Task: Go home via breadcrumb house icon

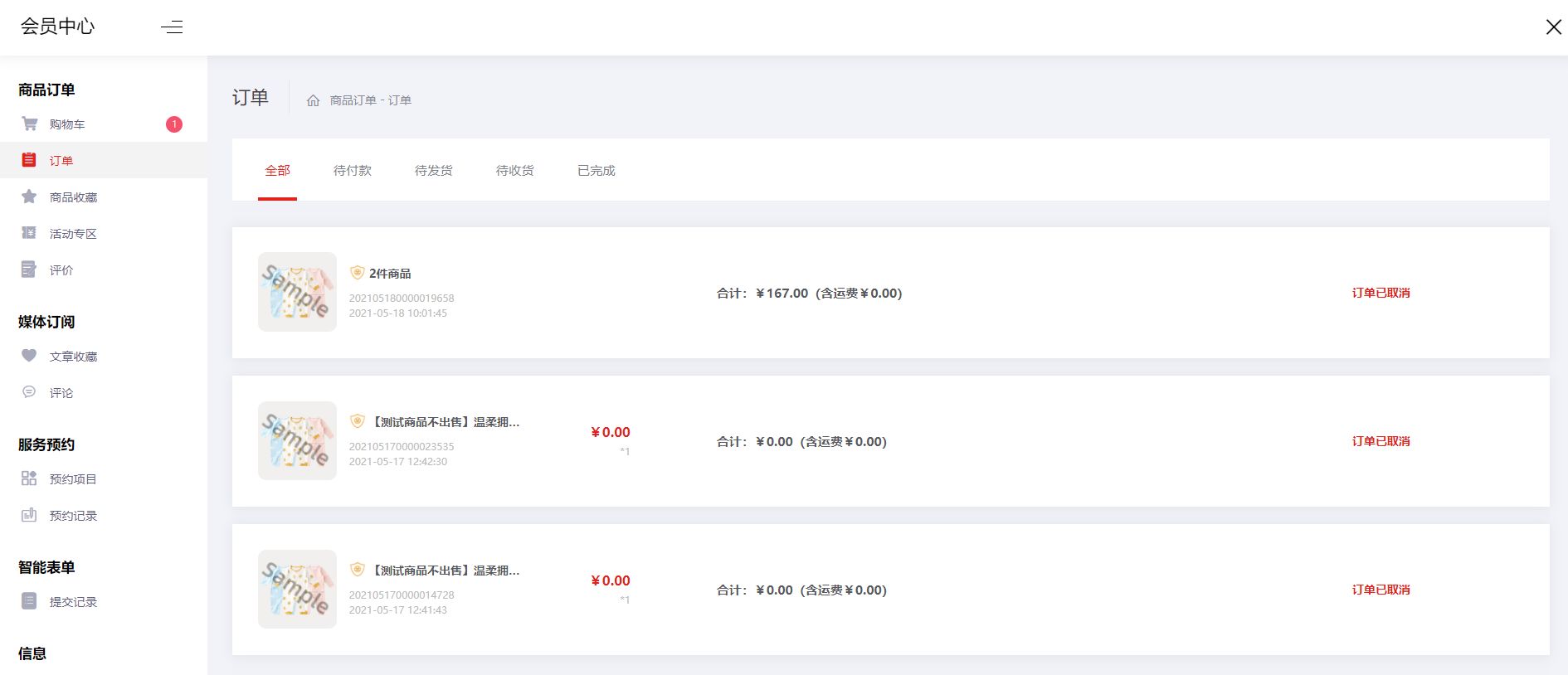Action: (x=313, y=100)
